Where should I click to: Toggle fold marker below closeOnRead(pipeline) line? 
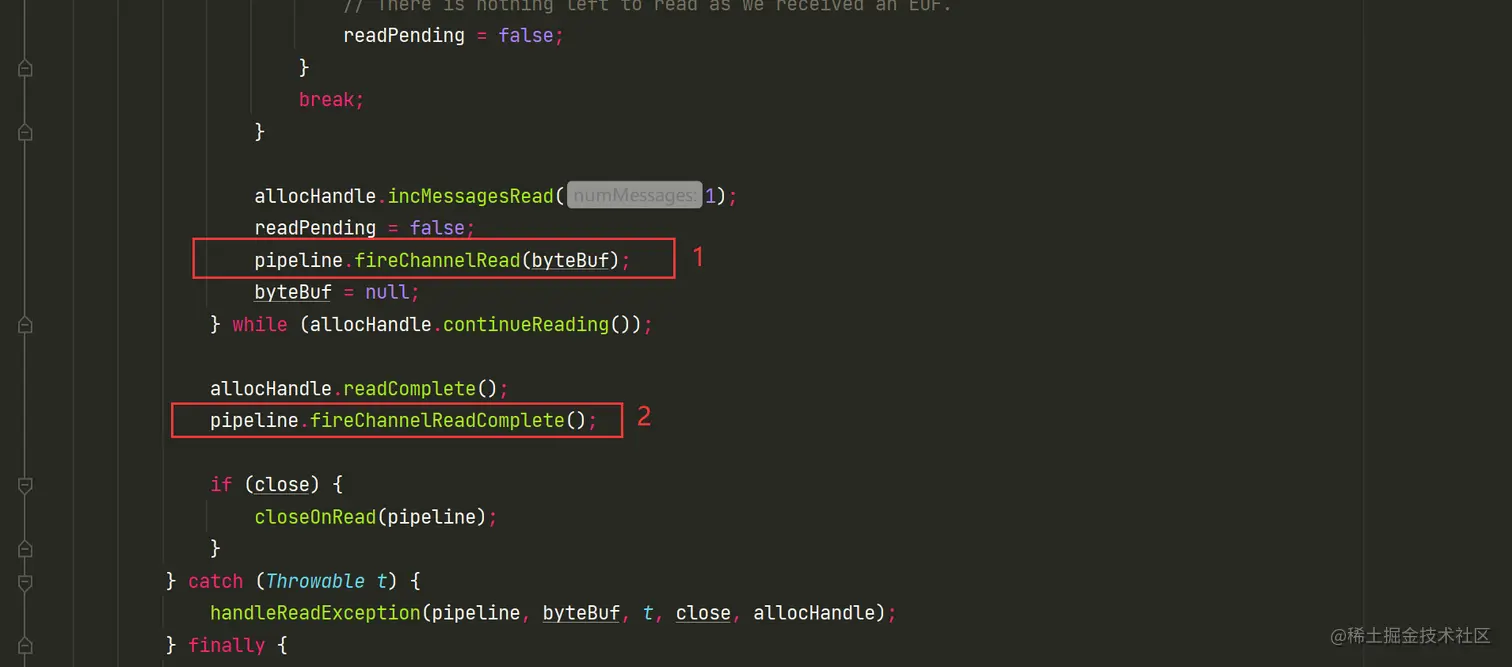[25, 548]
